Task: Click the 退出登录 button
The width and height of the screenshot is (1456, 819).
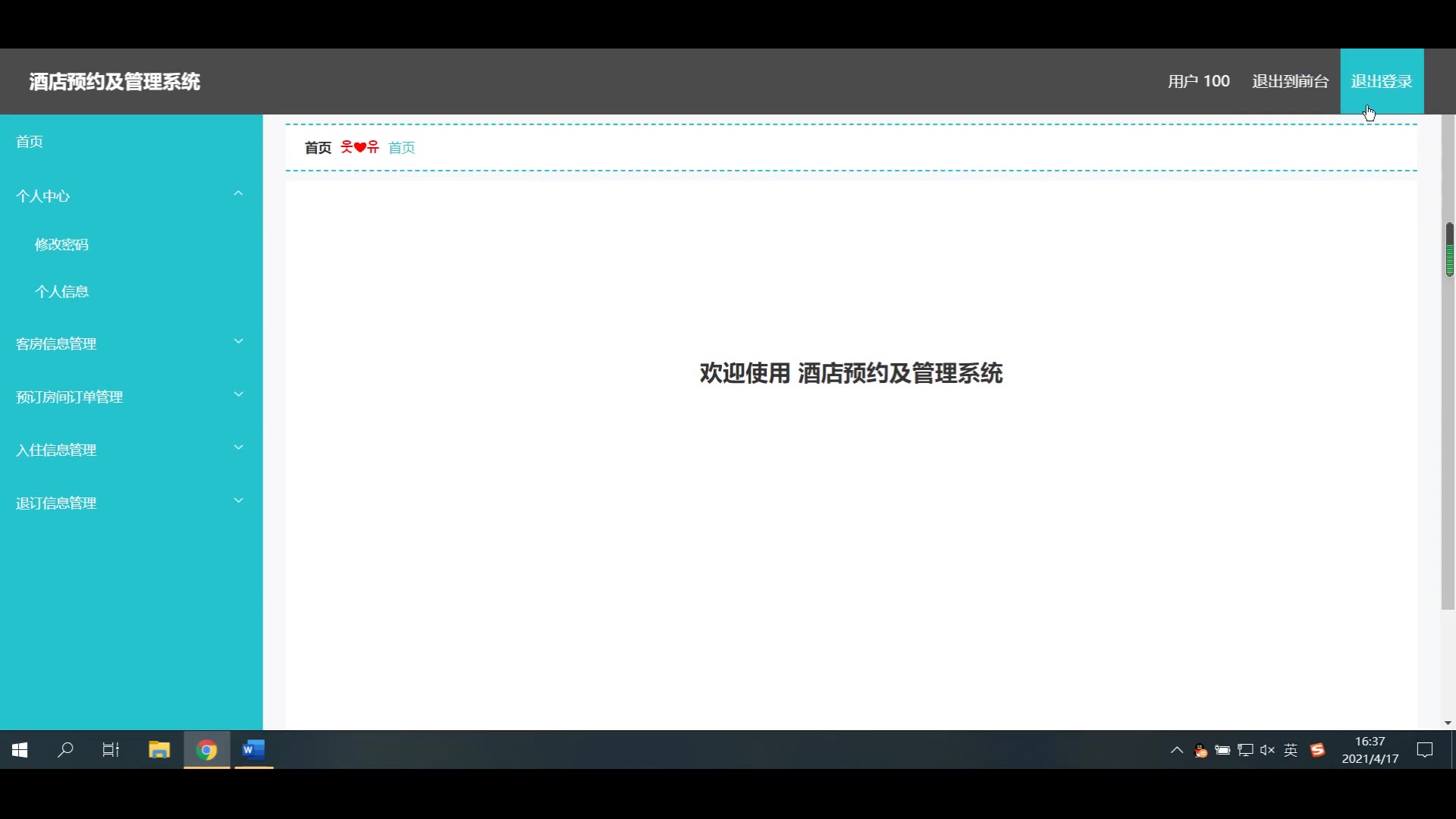Action: pyautogui.click(x=1381, y=81)
